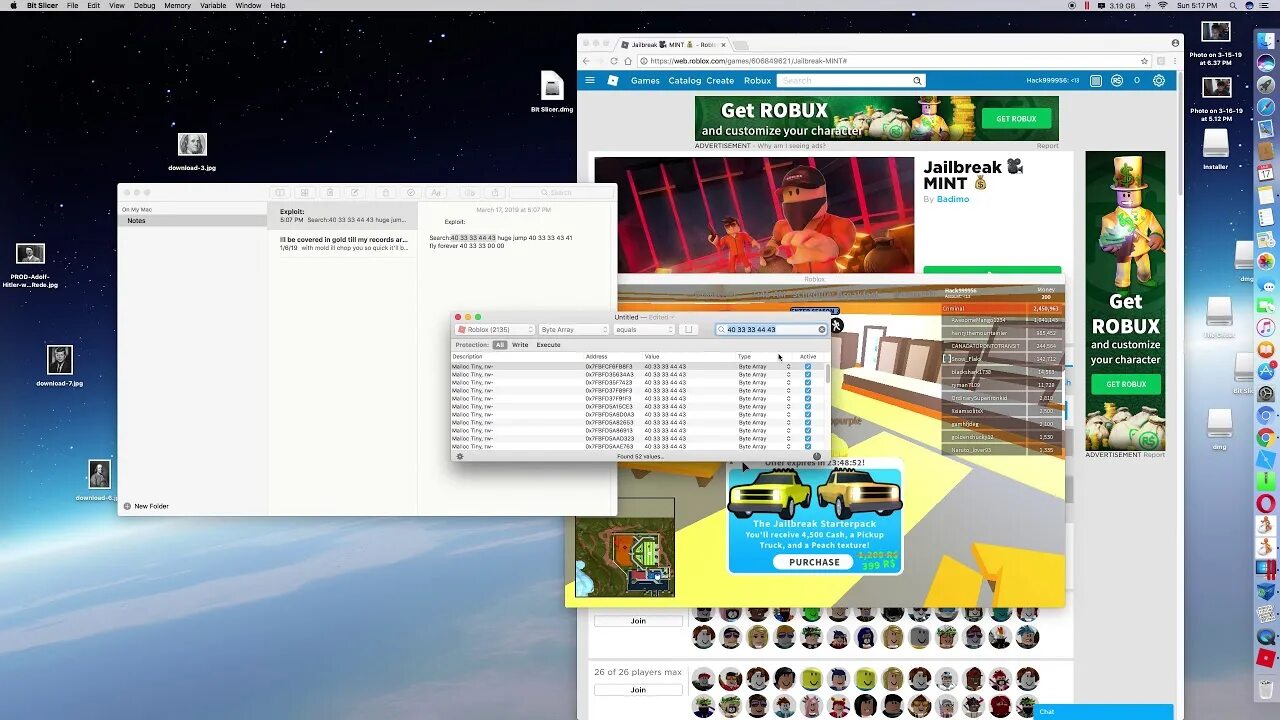The height and width of the screenshot is (720, 1280).
Task: Click the Roblox logo icon
Action: pos(613,80)
